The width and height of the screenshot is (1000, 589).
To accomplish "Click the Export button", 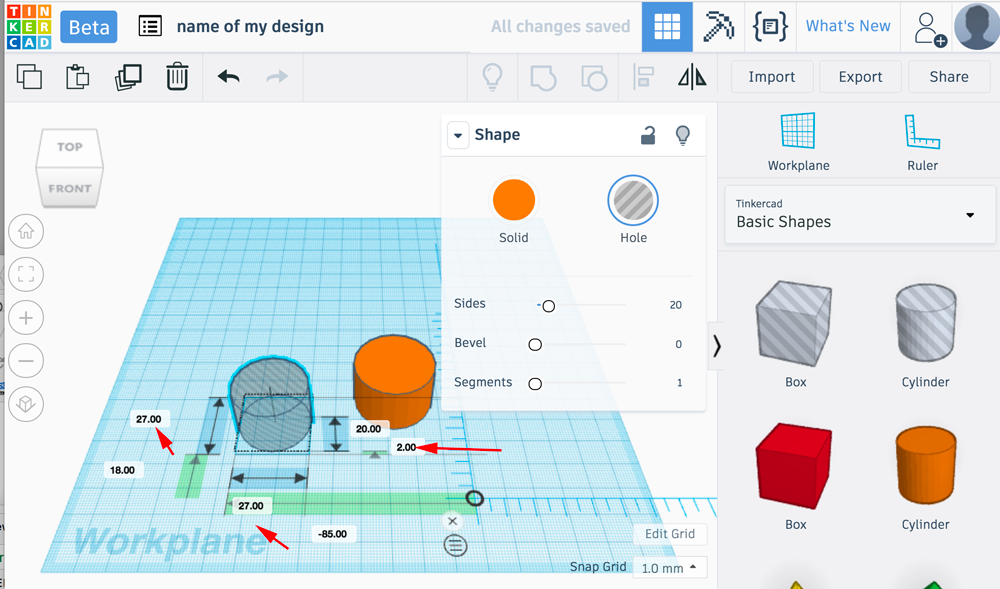I will pos(860,76).
